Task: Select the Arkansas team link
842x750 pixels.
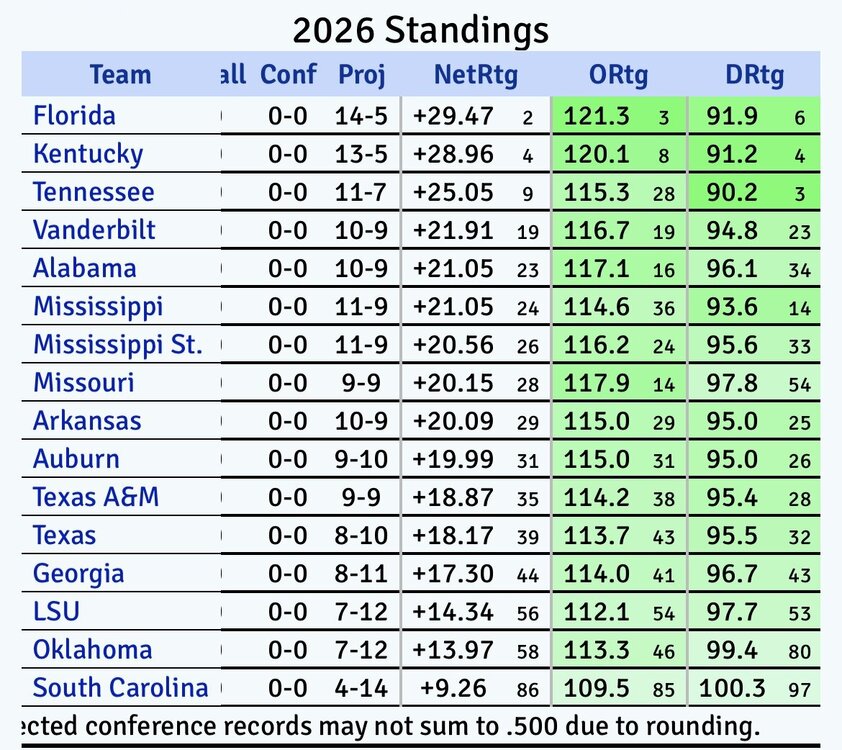Action: (x=87, y=421)
